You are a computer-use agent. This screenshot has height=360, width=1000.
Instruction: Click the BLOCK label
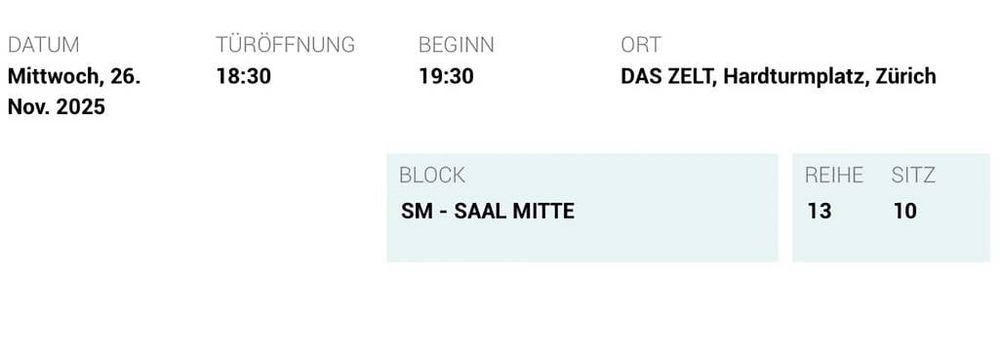pos(432,175)
